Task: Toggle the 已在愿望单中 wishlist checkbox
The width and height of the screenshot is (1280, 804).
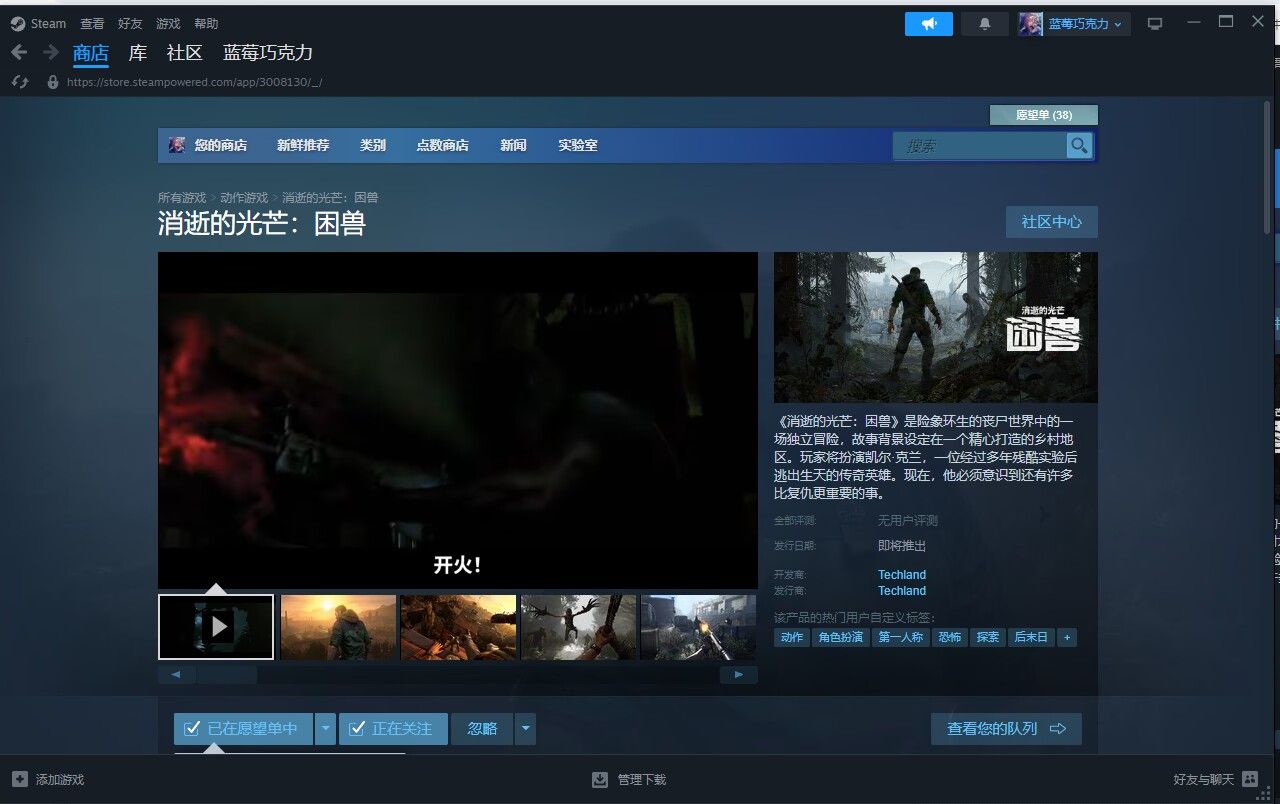Action: (192, 729)
